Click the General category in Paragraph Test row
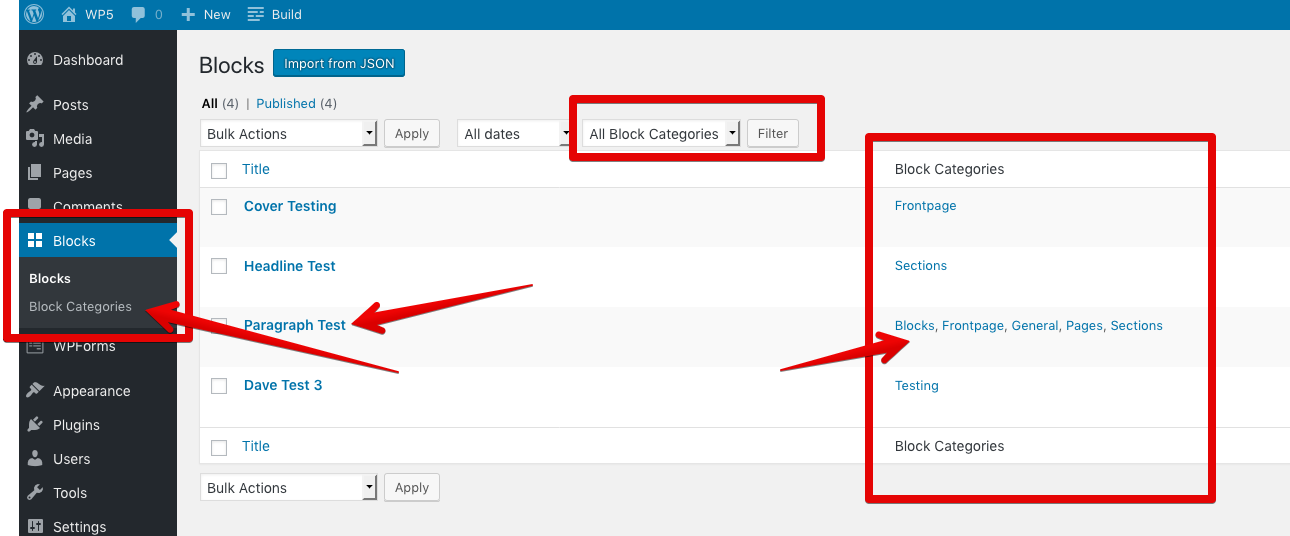Screen dimensions: 1290x536 (x=1034, y=326)
